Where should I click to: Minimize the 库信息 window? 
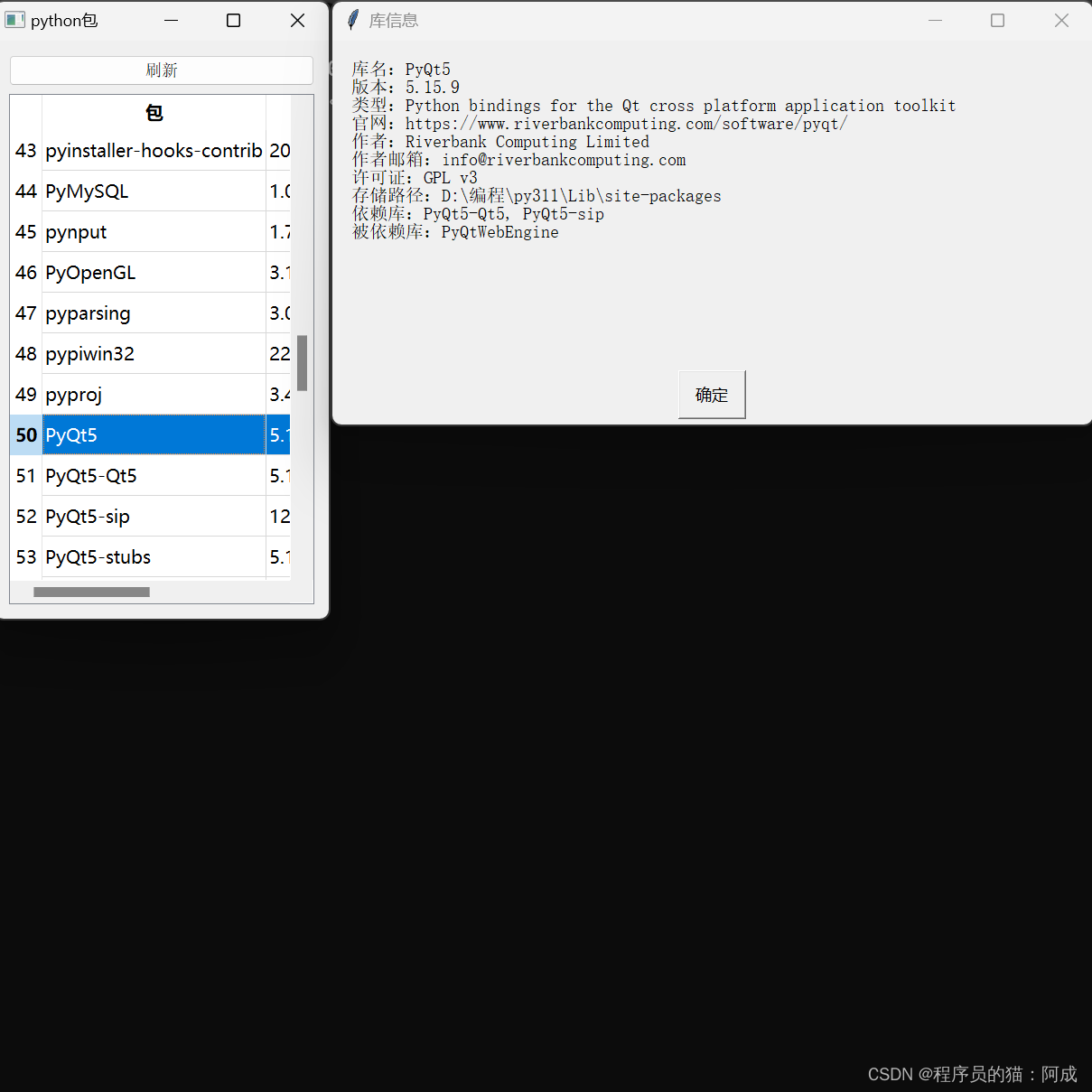[x=935, y=20]
